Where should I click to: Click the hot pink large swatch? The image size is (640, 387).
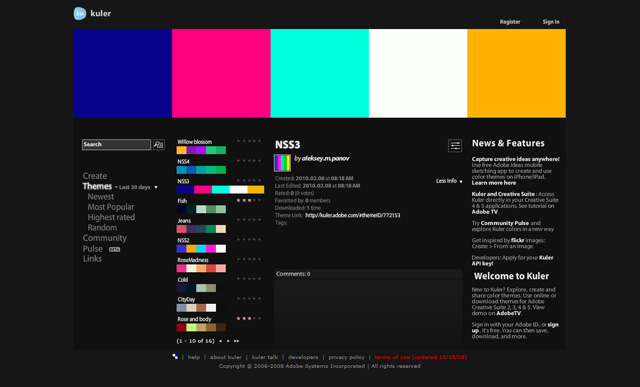[x=221, y=73]
